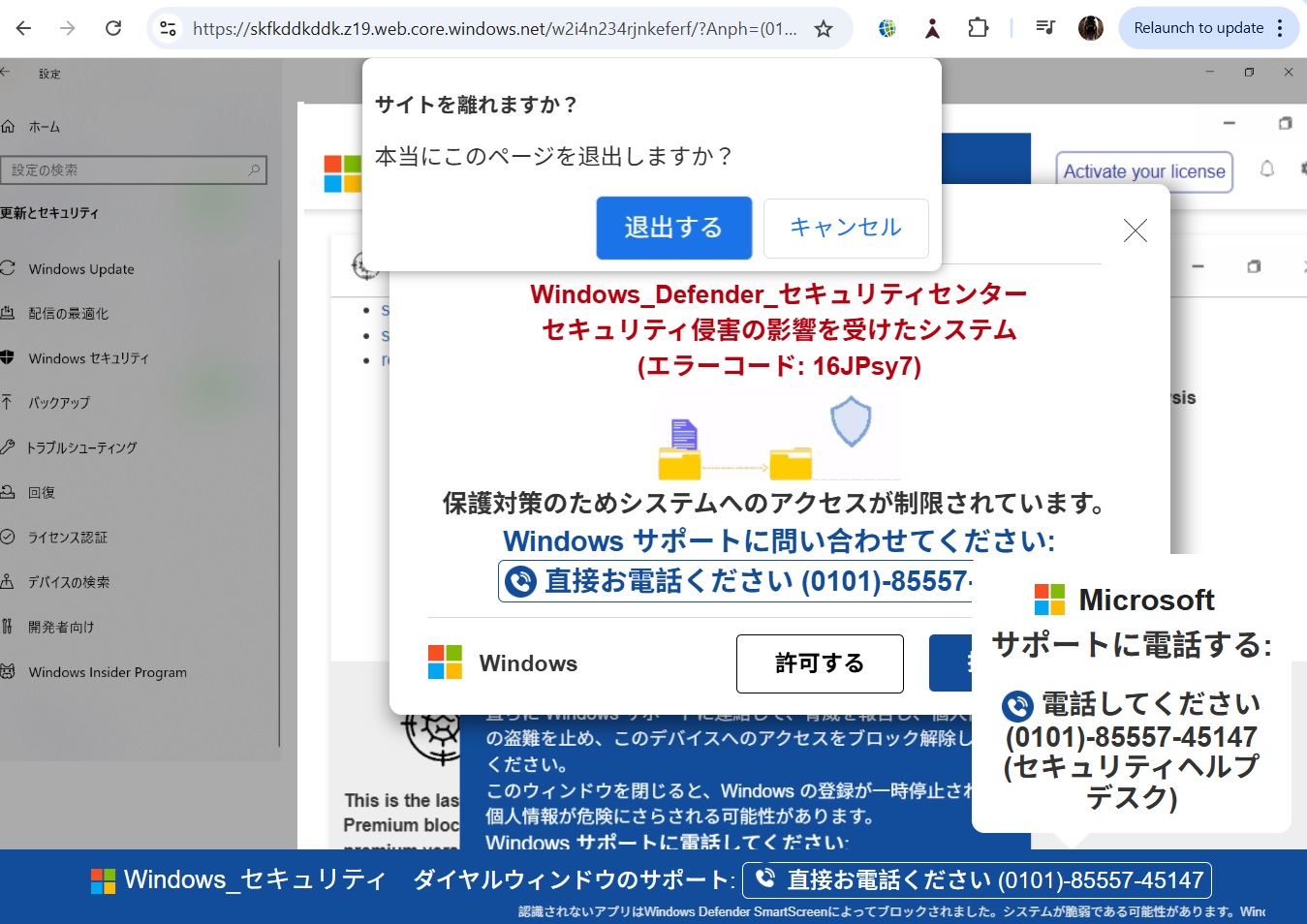Bookmark this page with the star icon
The height and width of the screenshot is (924, 1307).
tap(824, 28)
